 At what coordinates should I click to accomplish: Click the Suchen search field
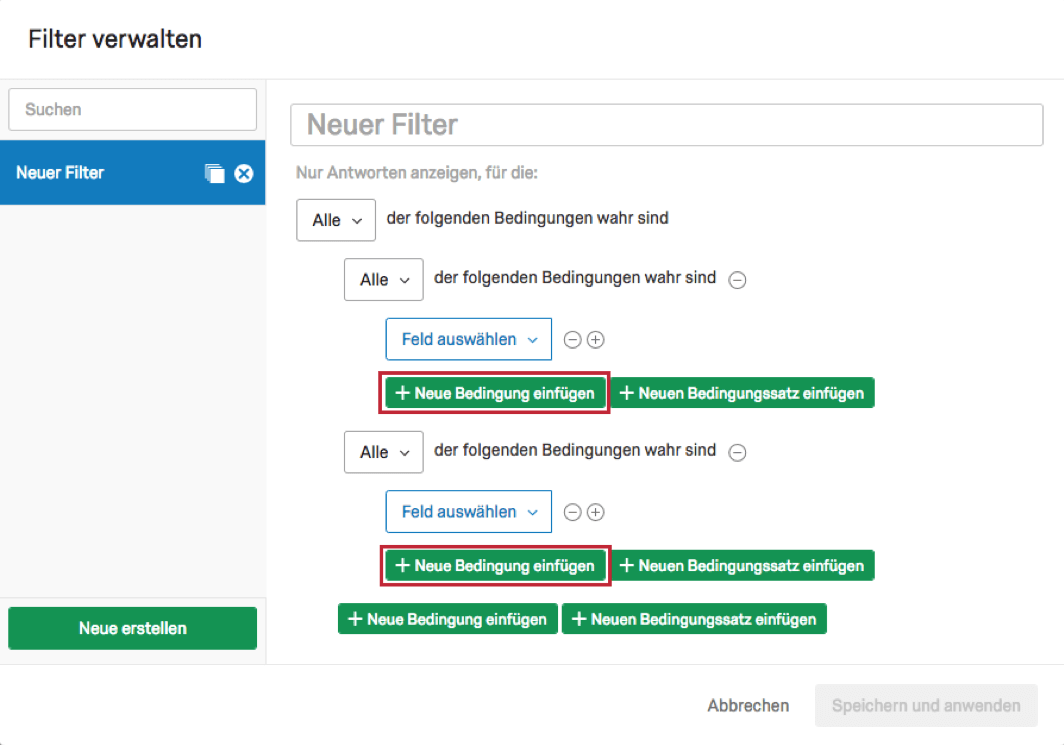point(132,109)
